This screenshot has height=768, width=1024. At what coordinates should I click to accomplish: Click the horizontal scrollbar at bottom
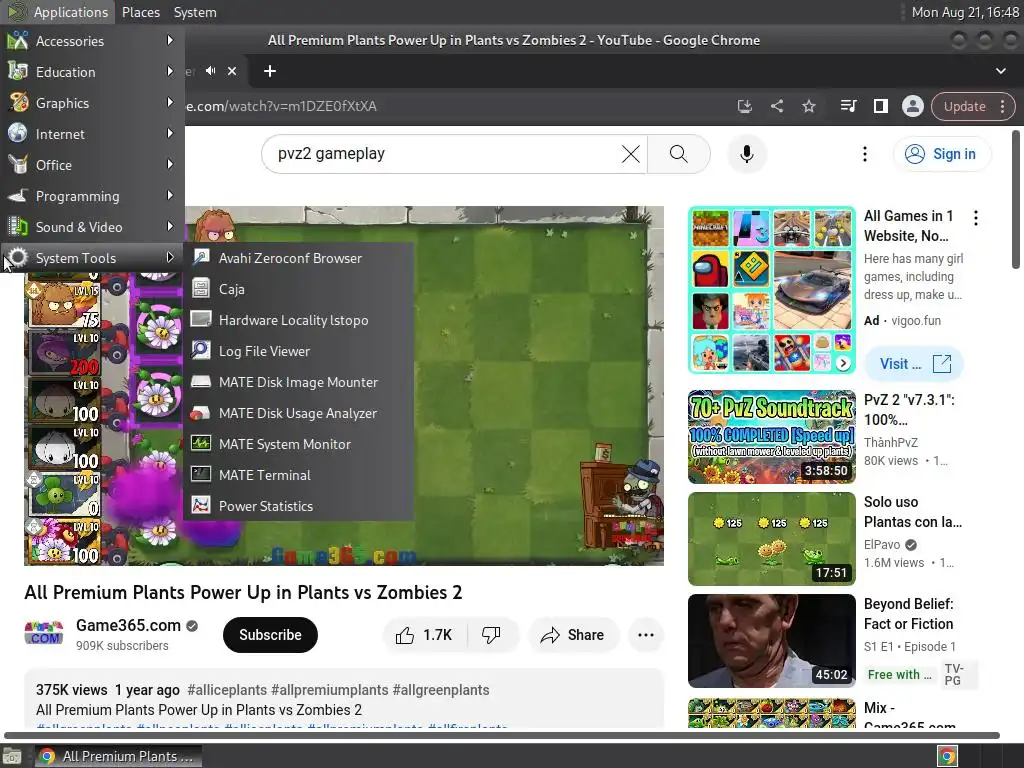click(x=501, y=735)
